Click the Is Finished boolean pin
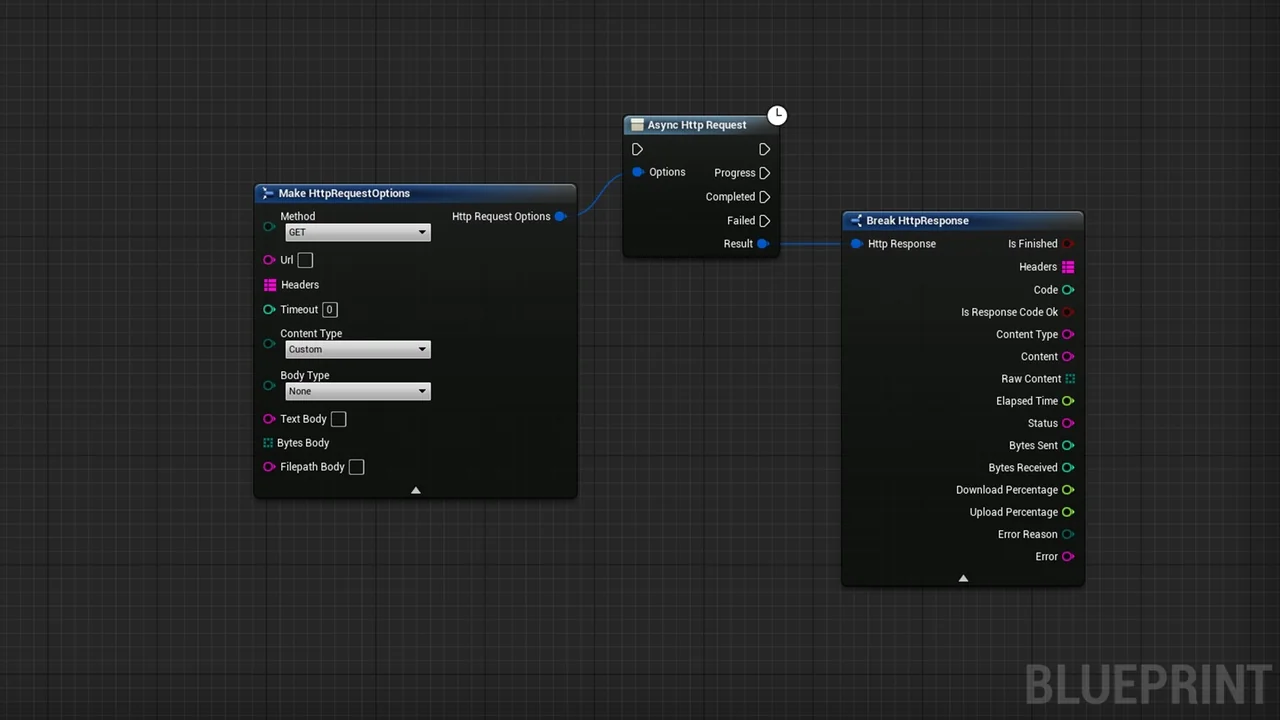This screenshot has width=1280, height=720. pos(1068,244)
